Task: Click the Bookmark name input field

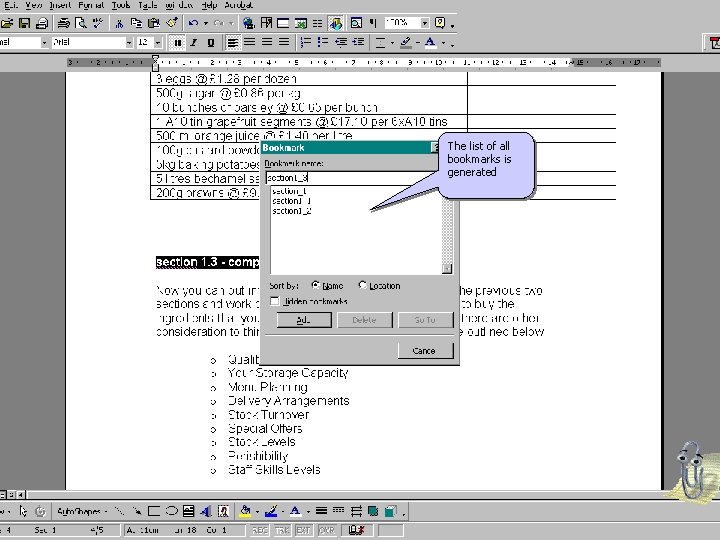Action: pos(352,178)
